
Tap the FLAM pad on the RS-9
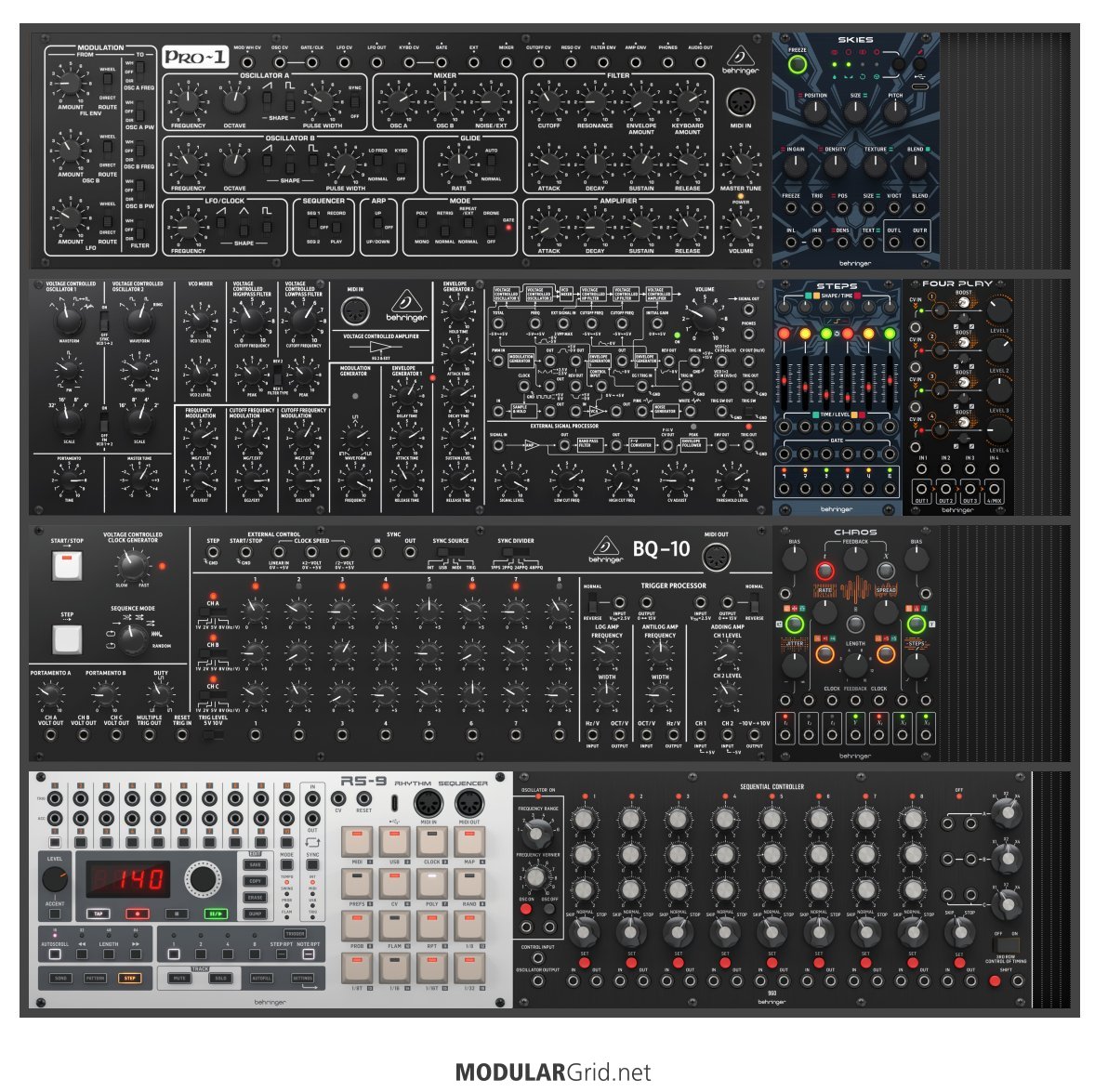[394, 926]
